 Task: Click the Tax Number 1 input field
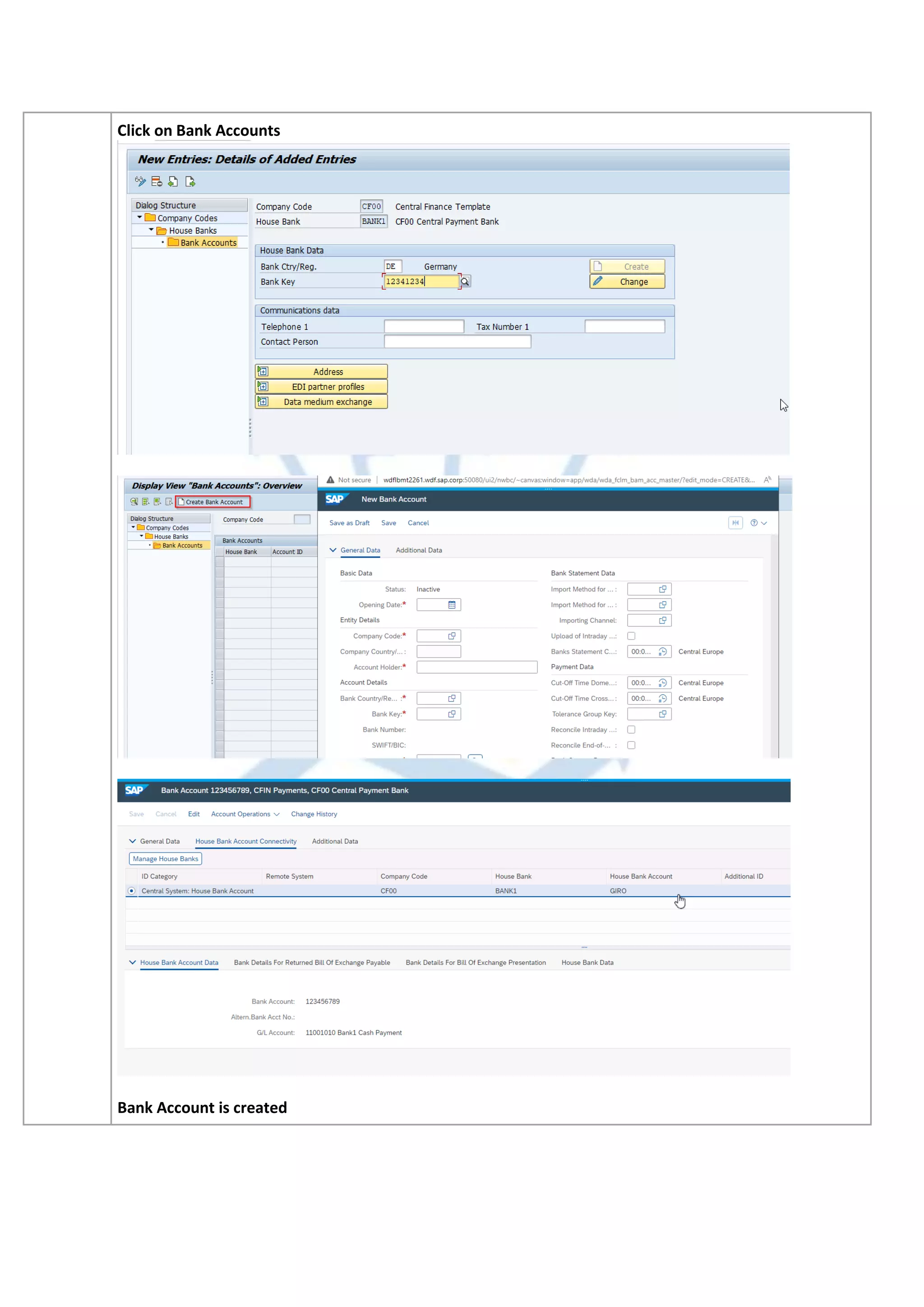tap(625, 326)
